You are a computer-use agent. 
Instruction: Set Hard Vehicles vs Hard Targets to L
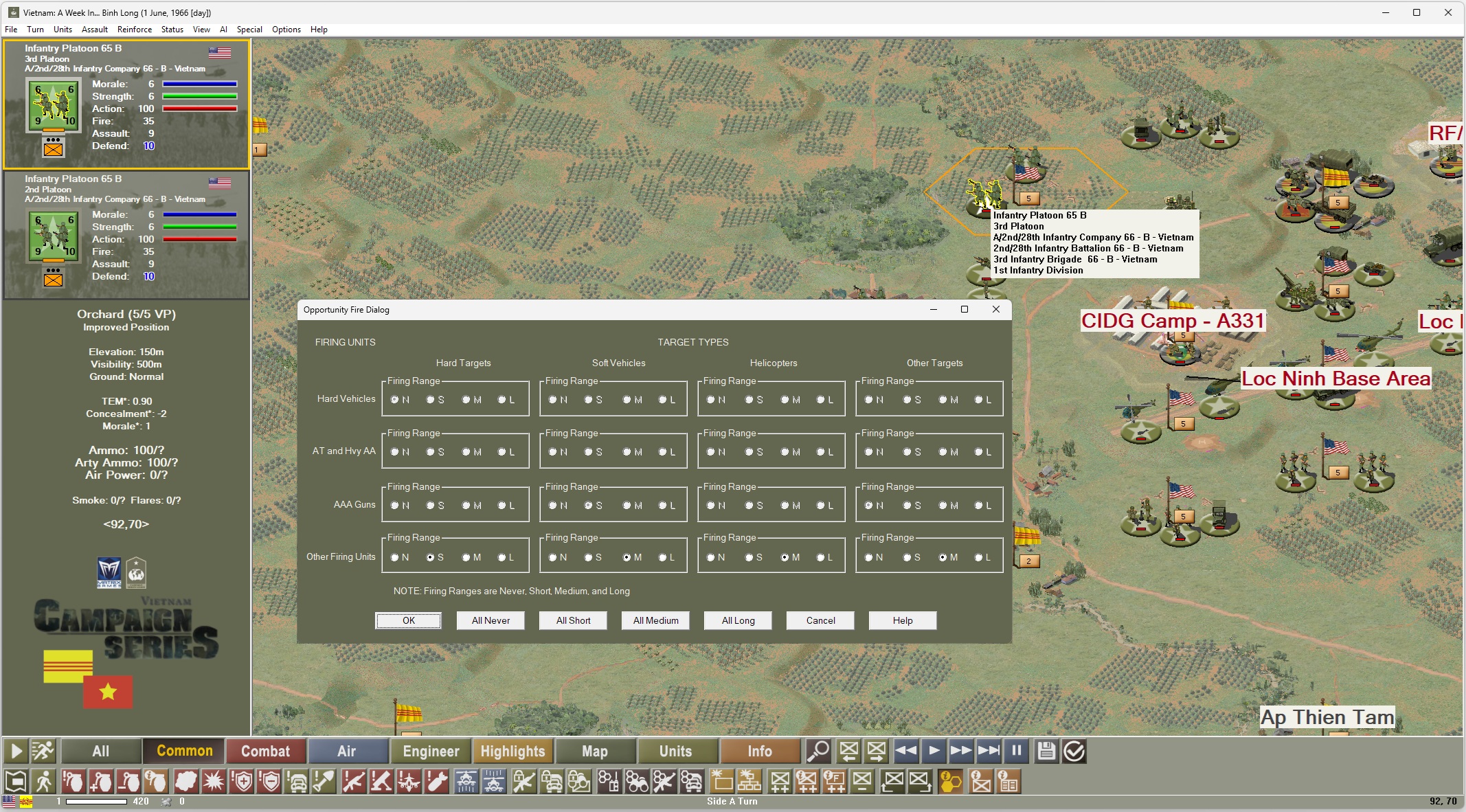pos(502,400)
